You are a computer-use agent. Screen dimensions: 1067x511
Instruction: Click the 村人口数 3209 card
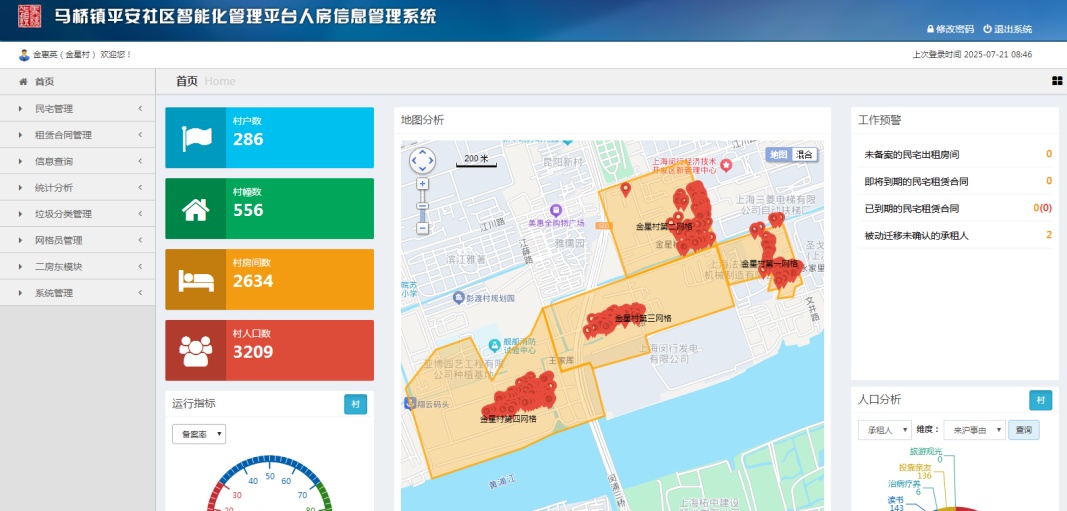pos(269,350)
